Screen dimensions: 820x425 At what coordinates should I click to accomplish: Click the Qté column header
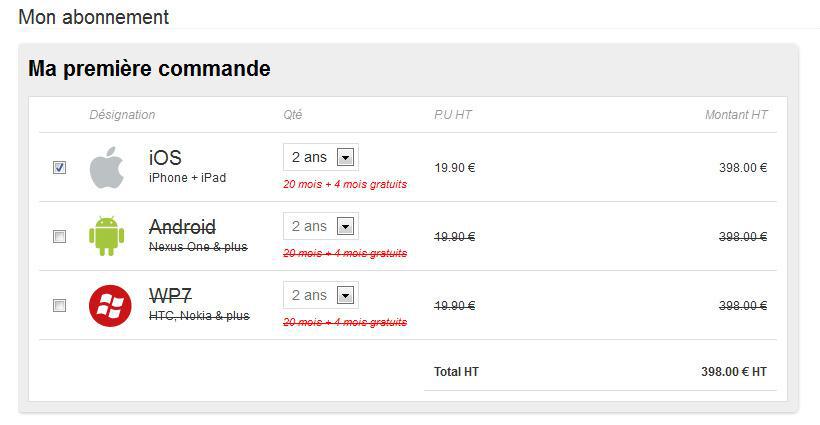click(293, 115)
